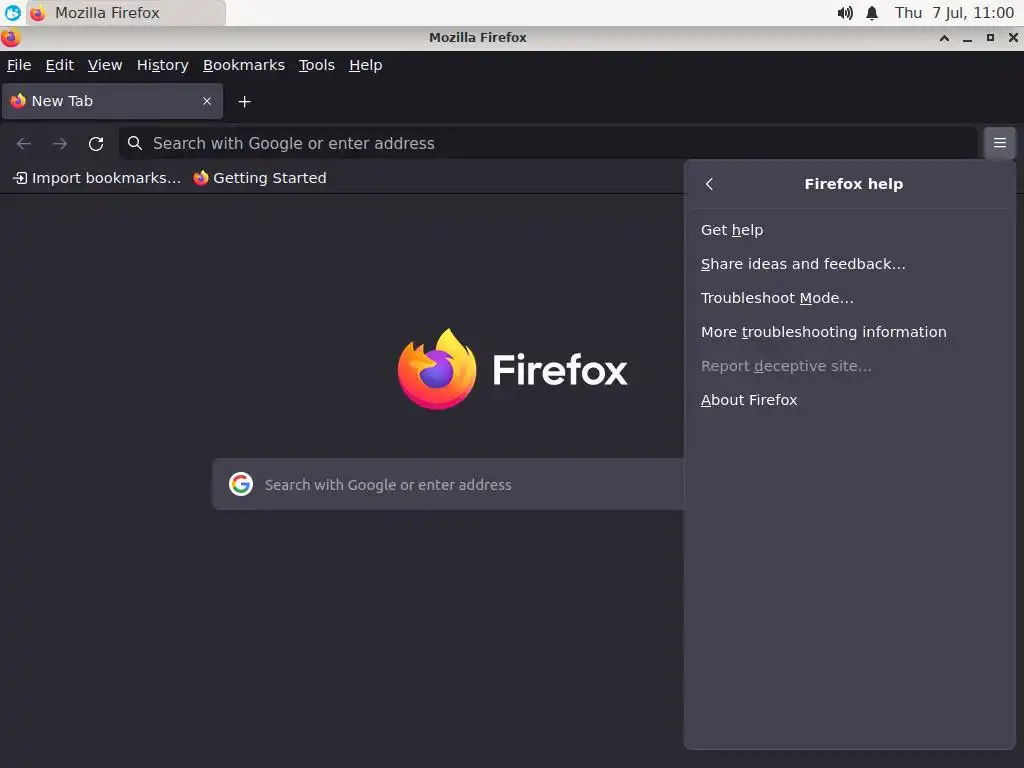
Task: Click Mozilla Firefox taskbar button
Action: 127,13
